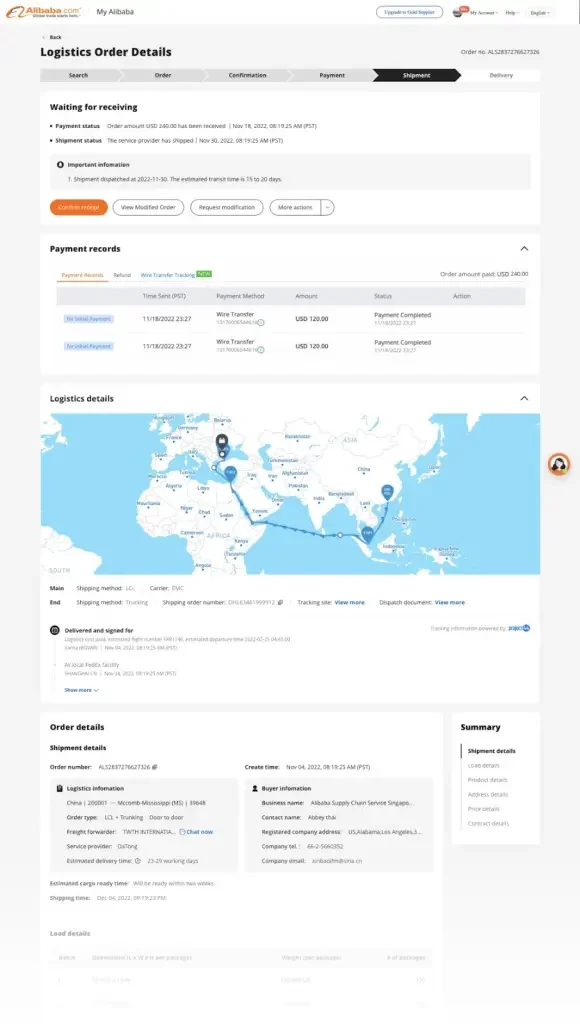
Task: Select the current-location package pin on map
Action: pos(222,441)
